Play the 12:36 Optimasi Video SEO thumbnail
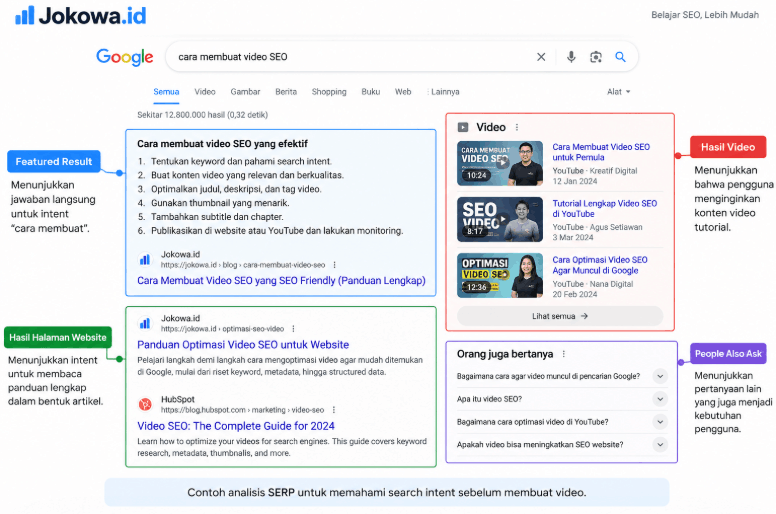 point(500,276)
